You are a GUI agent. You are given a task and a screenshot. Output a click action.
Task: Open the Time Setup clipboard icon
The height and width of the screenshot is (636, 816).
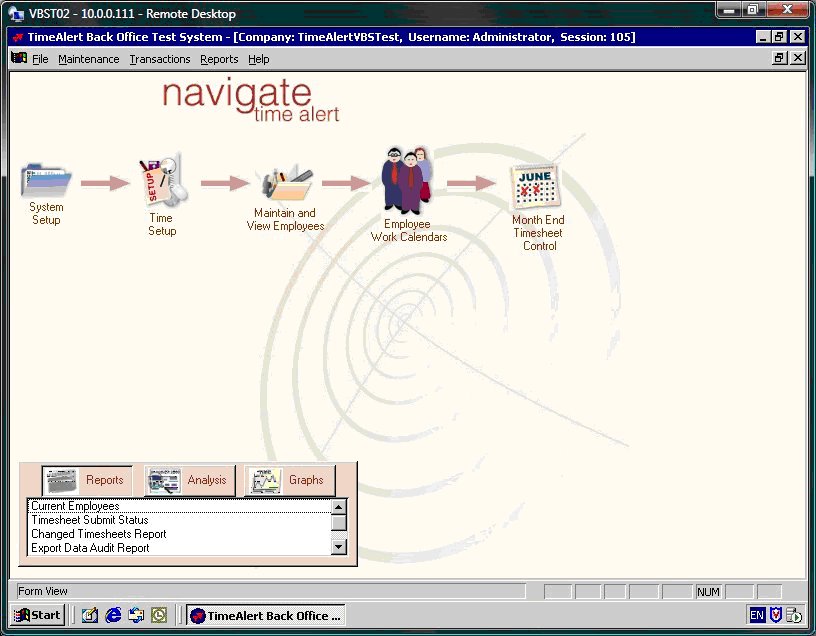pyautogui.click(x=163, y=180)
